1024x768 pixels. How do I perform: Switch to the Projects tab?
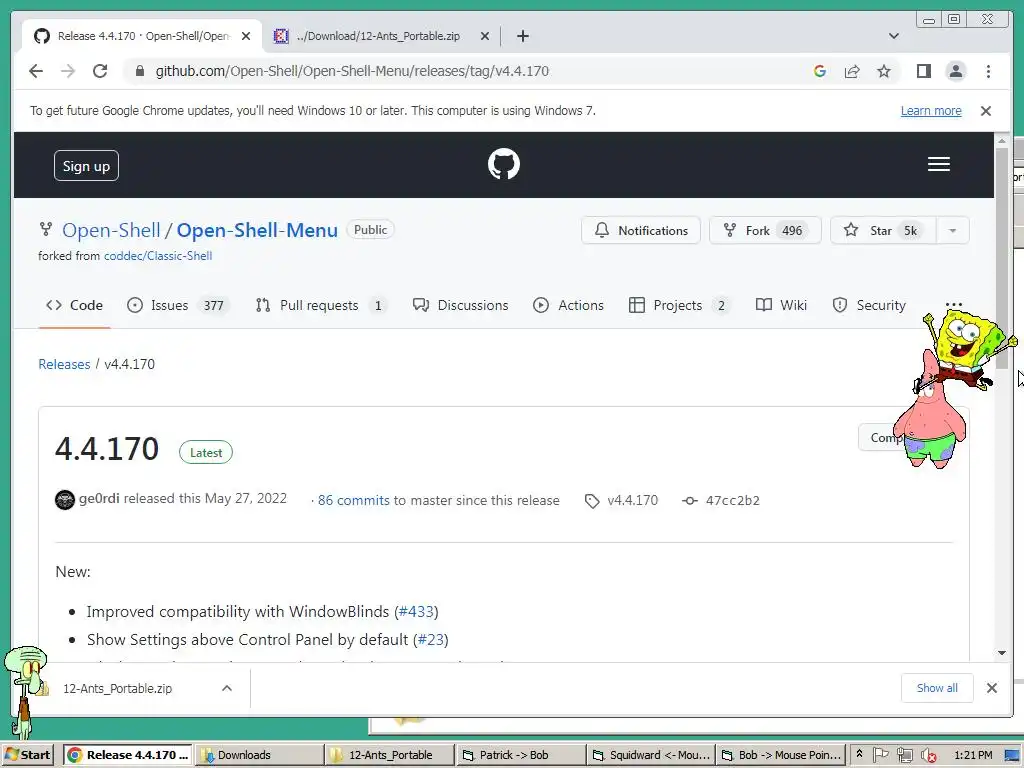pos(679,305)
